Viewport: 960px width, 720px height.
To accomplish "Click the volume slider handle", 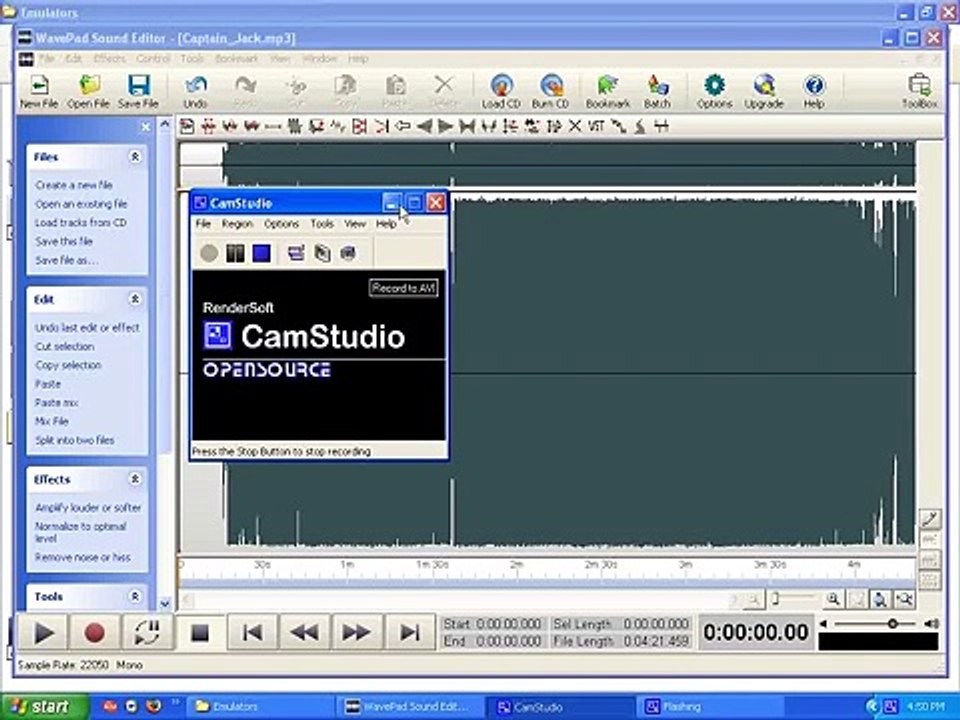I will click(893, 624).
